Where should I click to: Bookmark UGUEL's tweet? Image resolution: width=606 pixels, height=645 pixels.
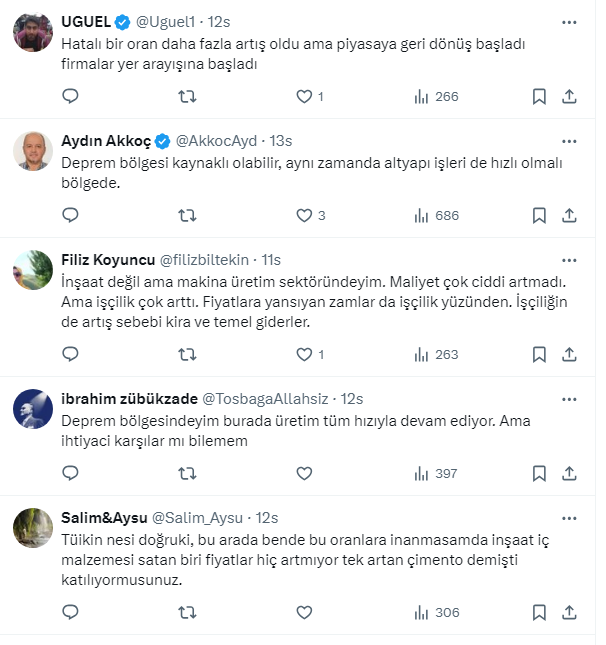(539, 96)
